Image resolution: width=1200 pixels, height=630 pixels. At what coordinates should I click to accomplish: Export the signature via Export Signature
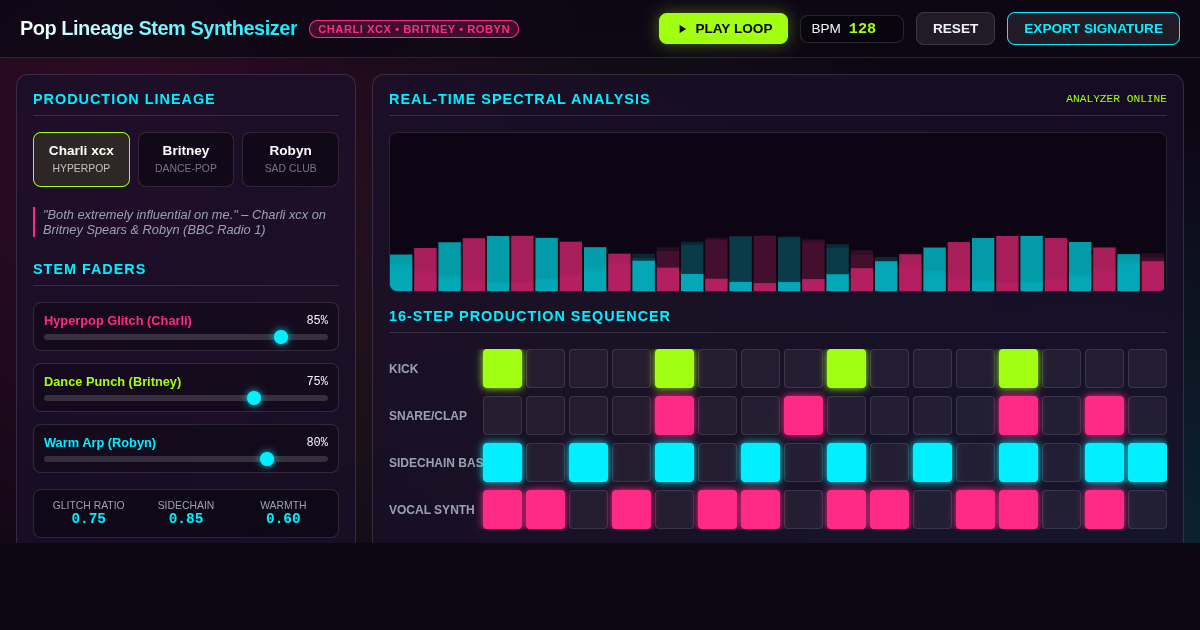pyautogui.click(x=1093, y=28)
